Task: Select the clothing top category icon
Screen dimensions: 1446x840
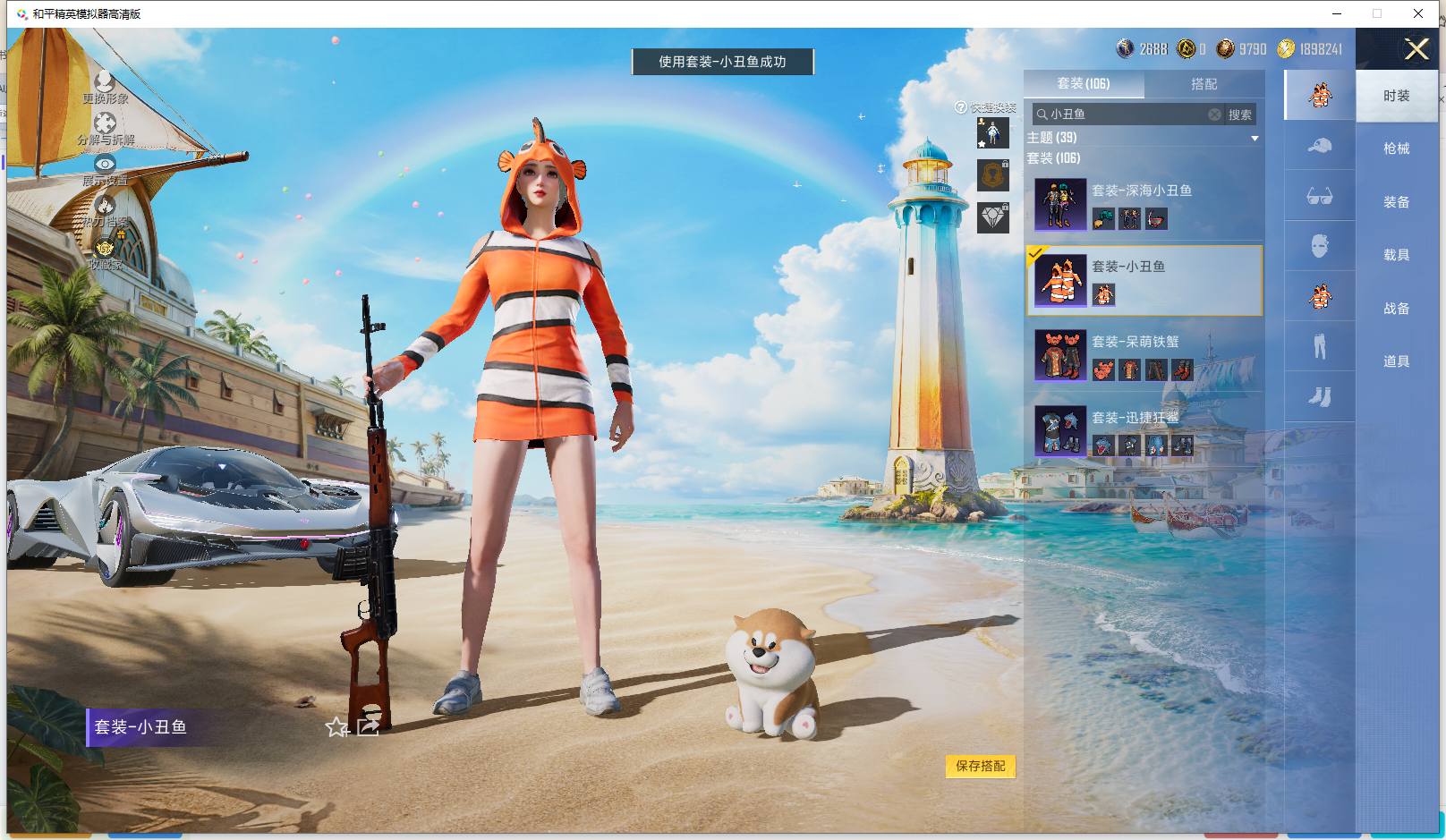Action: (1320, 296)
